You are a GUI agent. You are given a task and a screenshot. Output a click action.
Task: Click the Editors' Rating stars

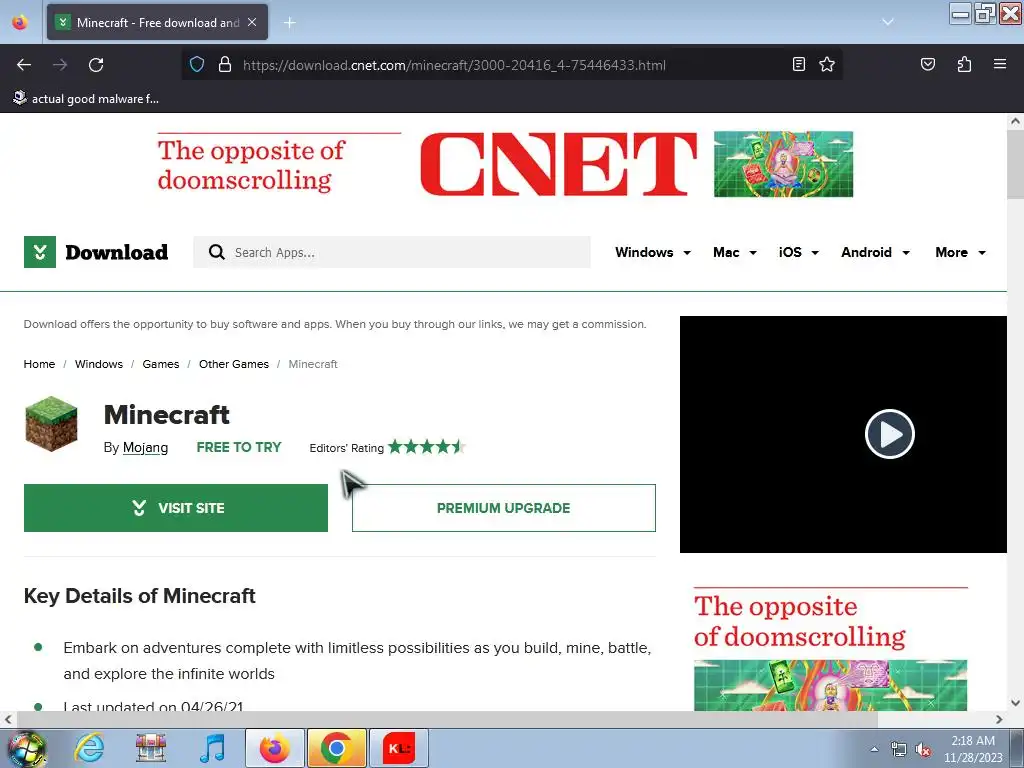pos(426,447)
